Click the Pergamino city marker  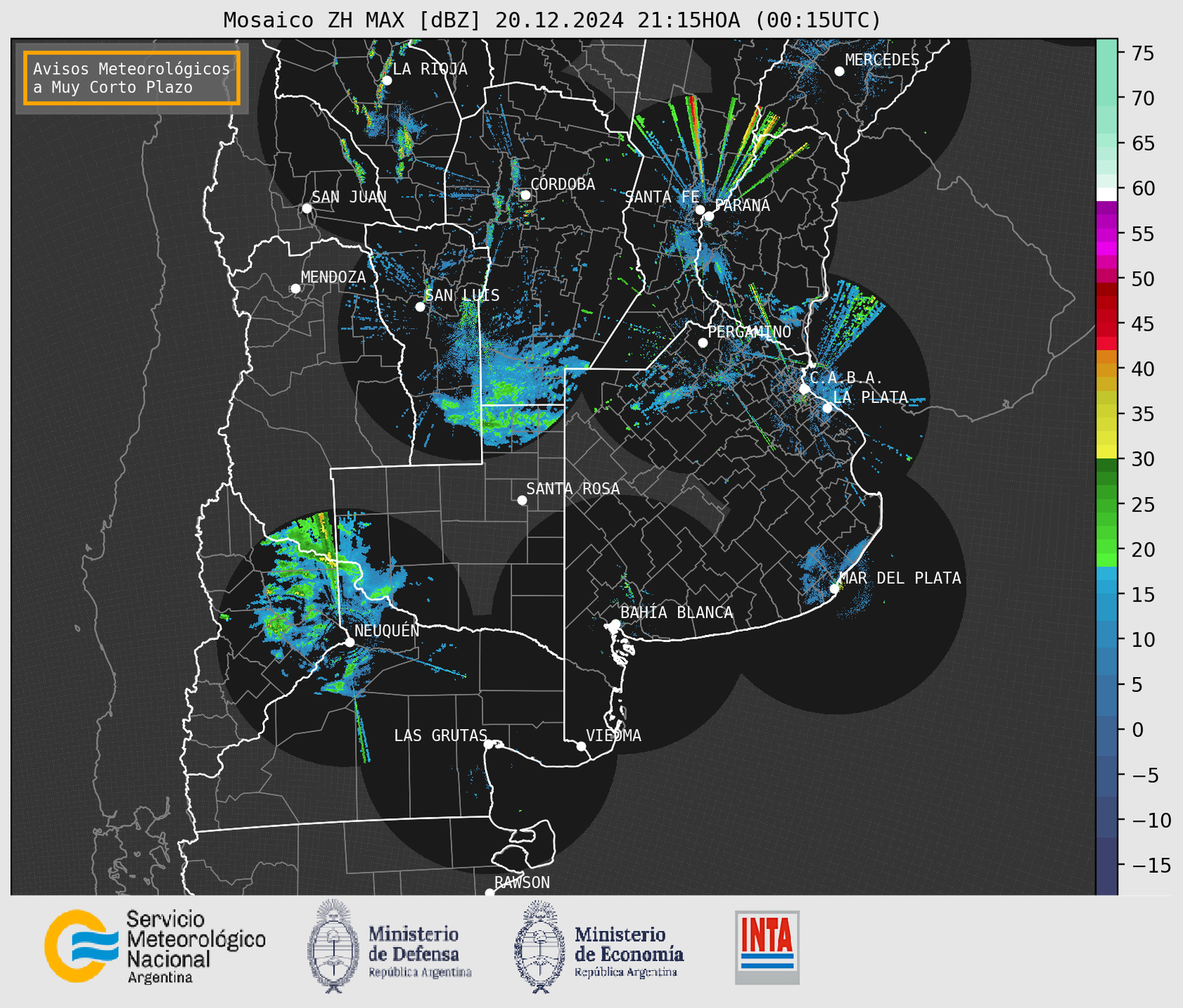[x=703, y=343]
